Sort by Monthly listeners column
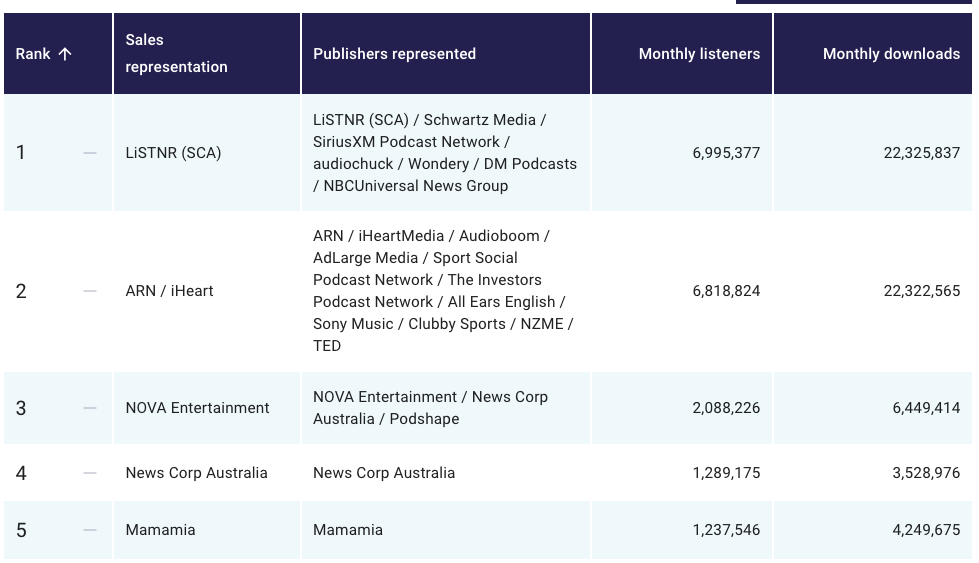The width and height of the screenshot is (979, 563). pyautogui.click(x=682, y=54)
